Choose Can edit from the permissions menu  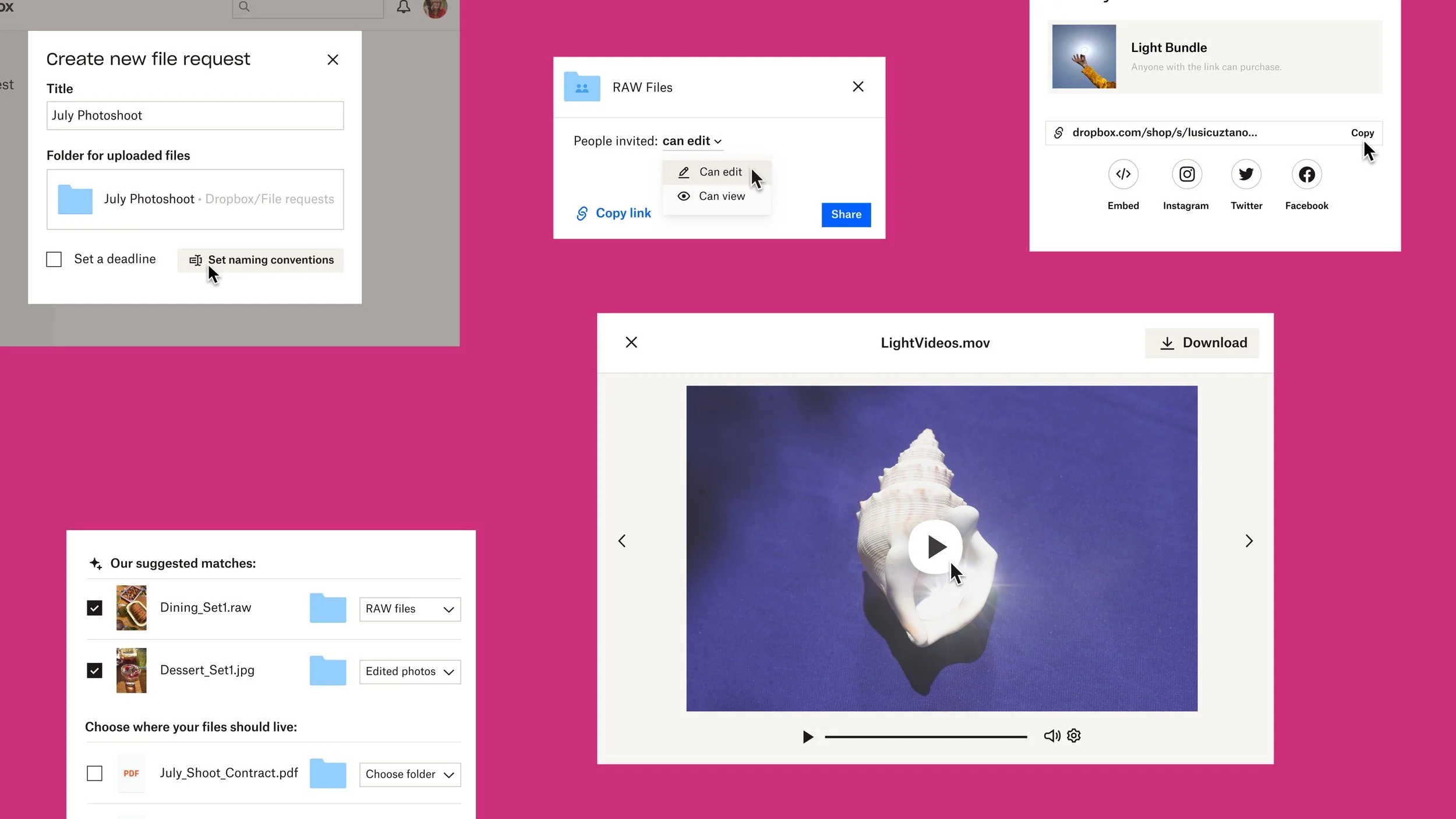coord(720,172)
